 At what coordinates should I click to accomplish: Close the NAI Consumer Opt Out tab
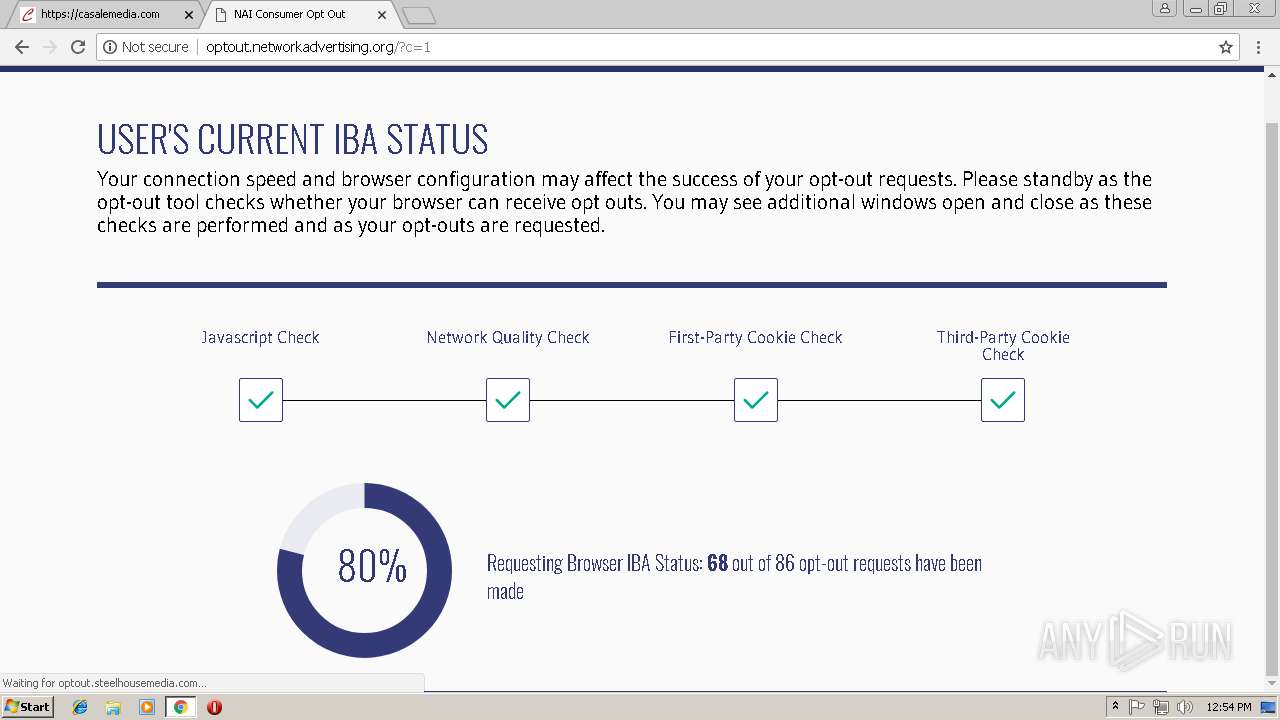[382, 15]
